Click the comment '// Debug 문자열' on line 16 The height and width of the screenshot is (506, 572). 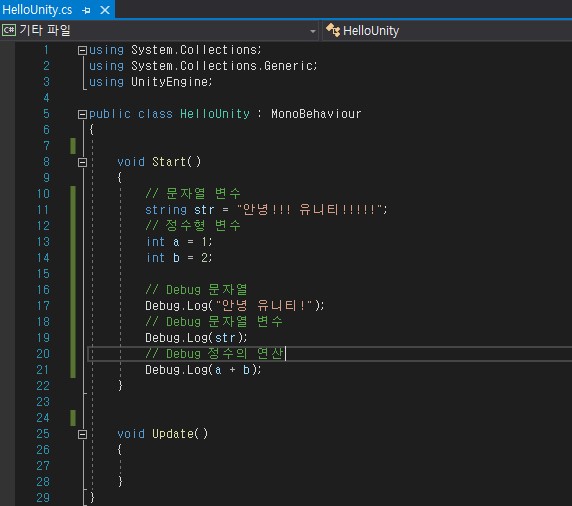(196, 290)
